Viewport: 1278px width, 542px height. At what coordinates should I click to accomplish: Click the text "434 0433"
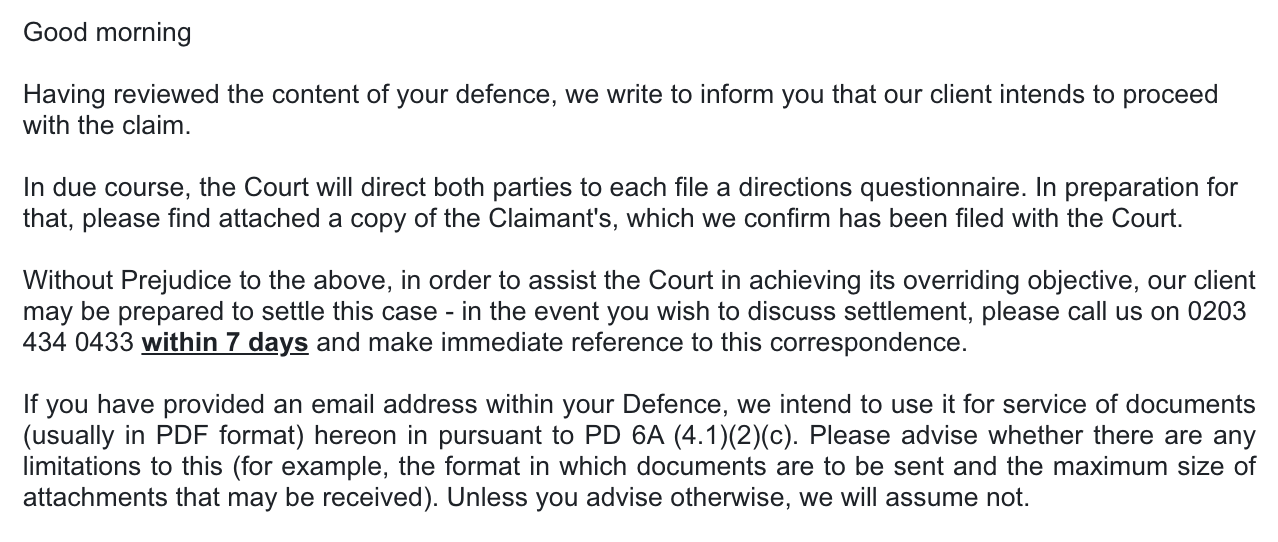(78, 343)
